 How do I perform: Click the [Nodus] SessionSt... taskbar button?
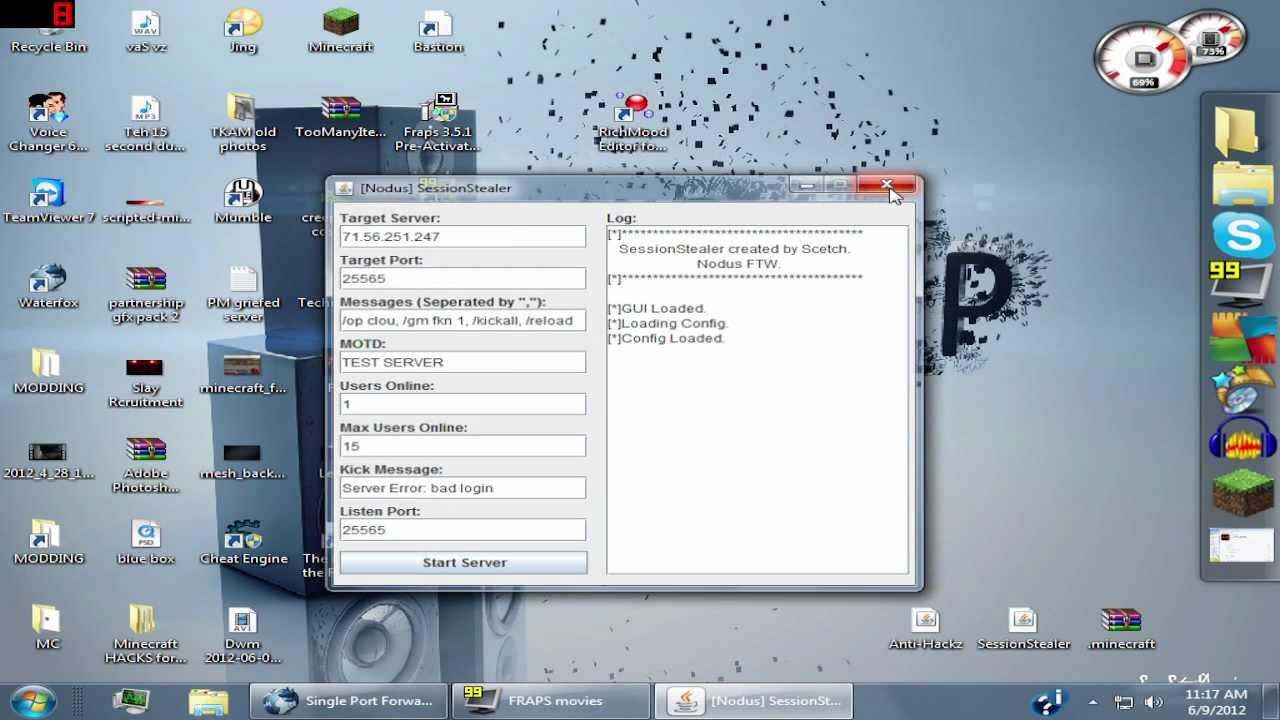[x=755, y=701]
